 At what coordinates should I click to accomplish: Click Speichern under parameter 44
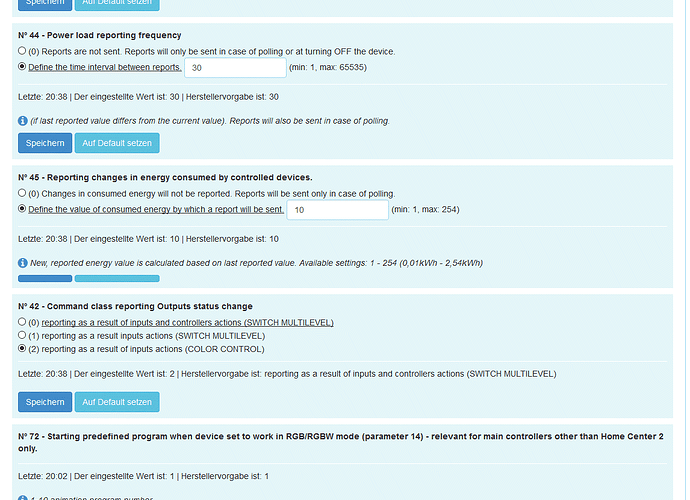click(45, 143)
